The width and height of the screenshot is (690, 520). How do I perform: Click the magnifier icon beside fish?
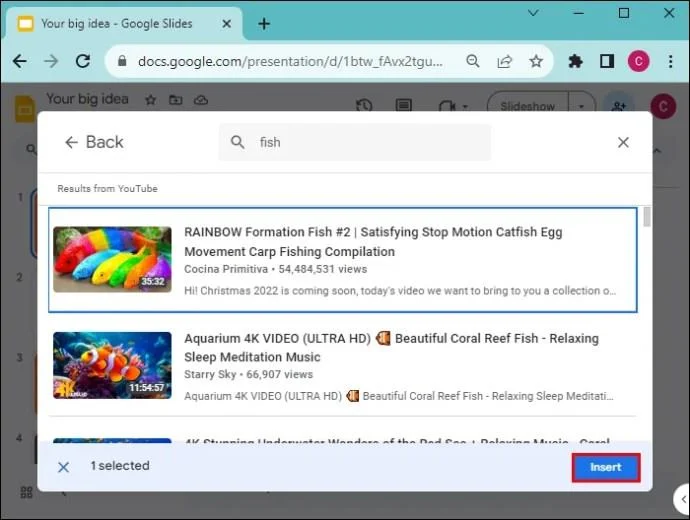pyautogui.click(x=238, y=142)
